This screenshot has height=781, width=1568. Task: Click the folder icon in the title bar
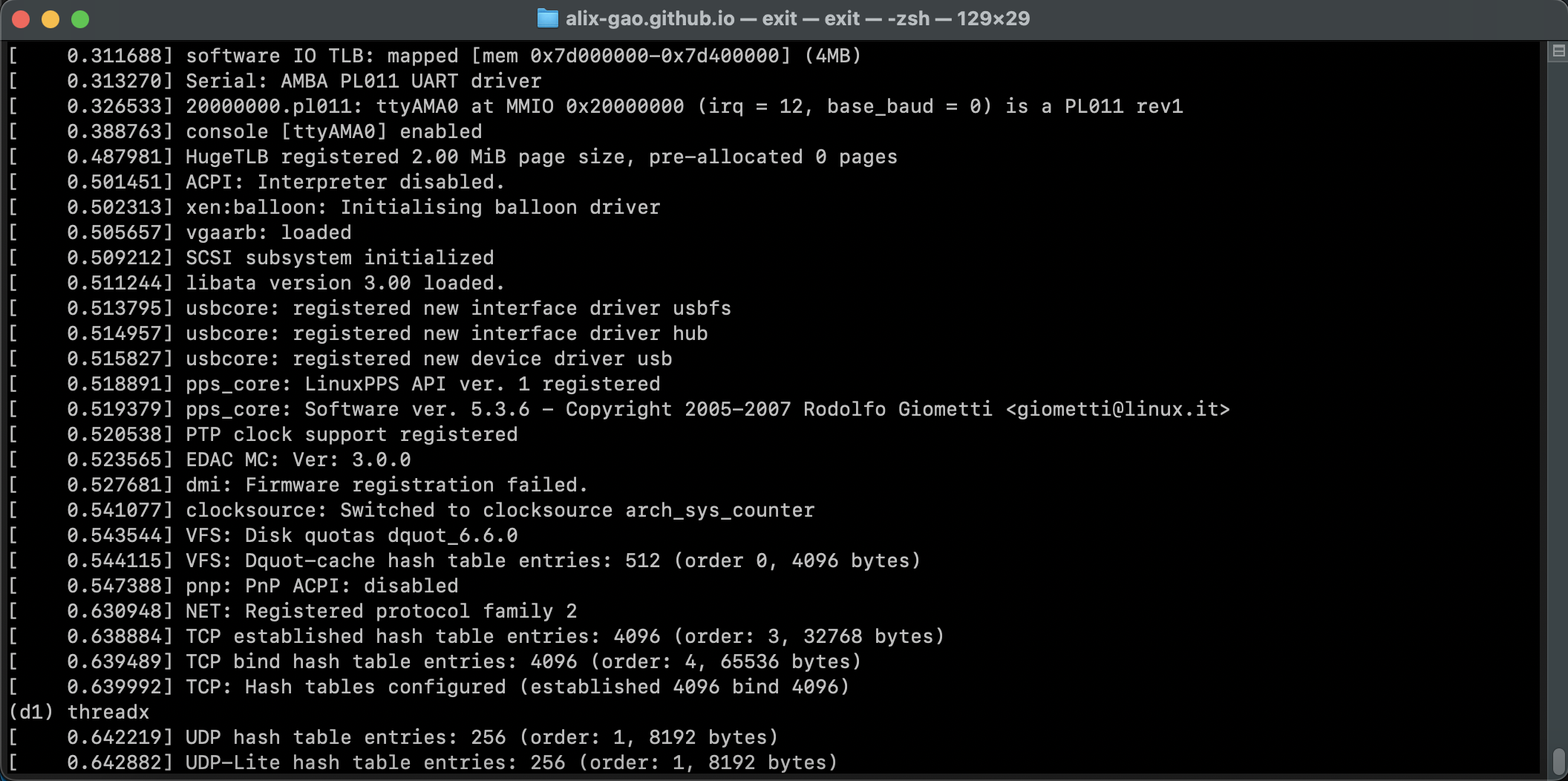pos(547,19)
